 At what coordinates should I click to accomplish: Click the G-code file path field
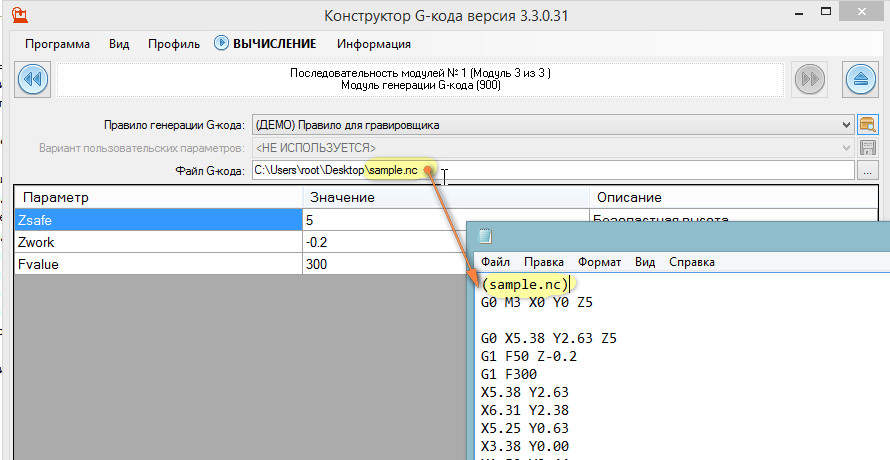click(553, 170)
